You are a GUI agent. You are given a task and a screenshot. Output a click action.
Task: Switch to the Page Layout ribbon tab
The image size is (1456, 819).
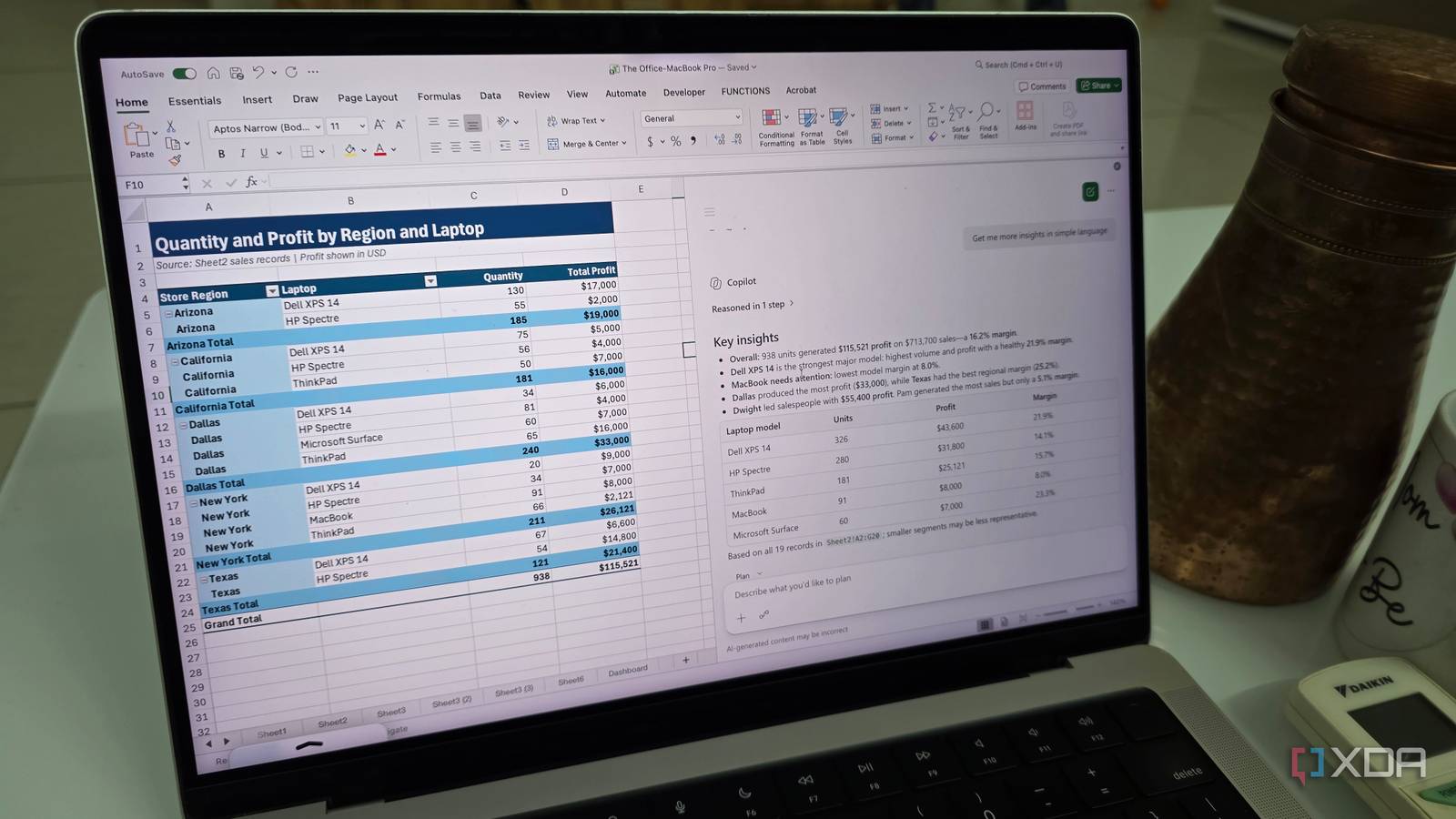click(x=368, y=97)
